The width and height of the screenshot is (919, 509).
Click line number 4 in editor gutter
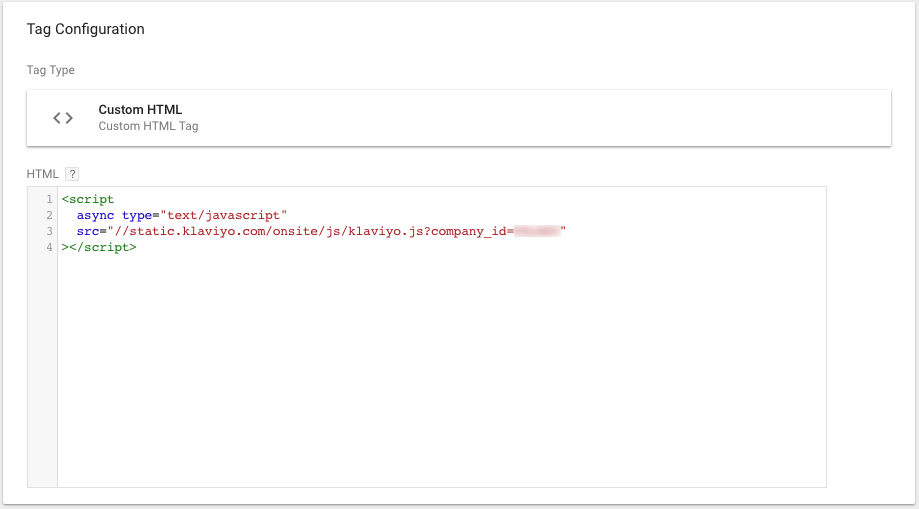coord(48,247)
